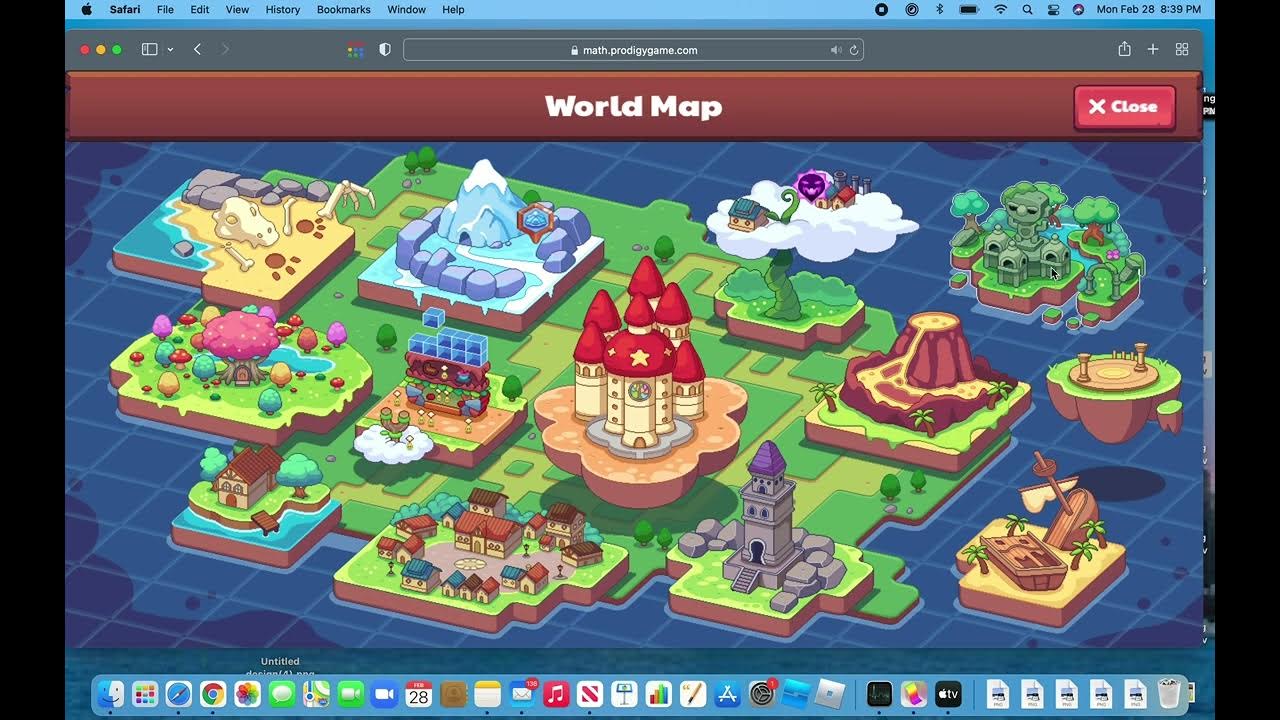Open the Window menu
The width and height of the screenshot is (1280, 720).
click(x=406, y=9)
